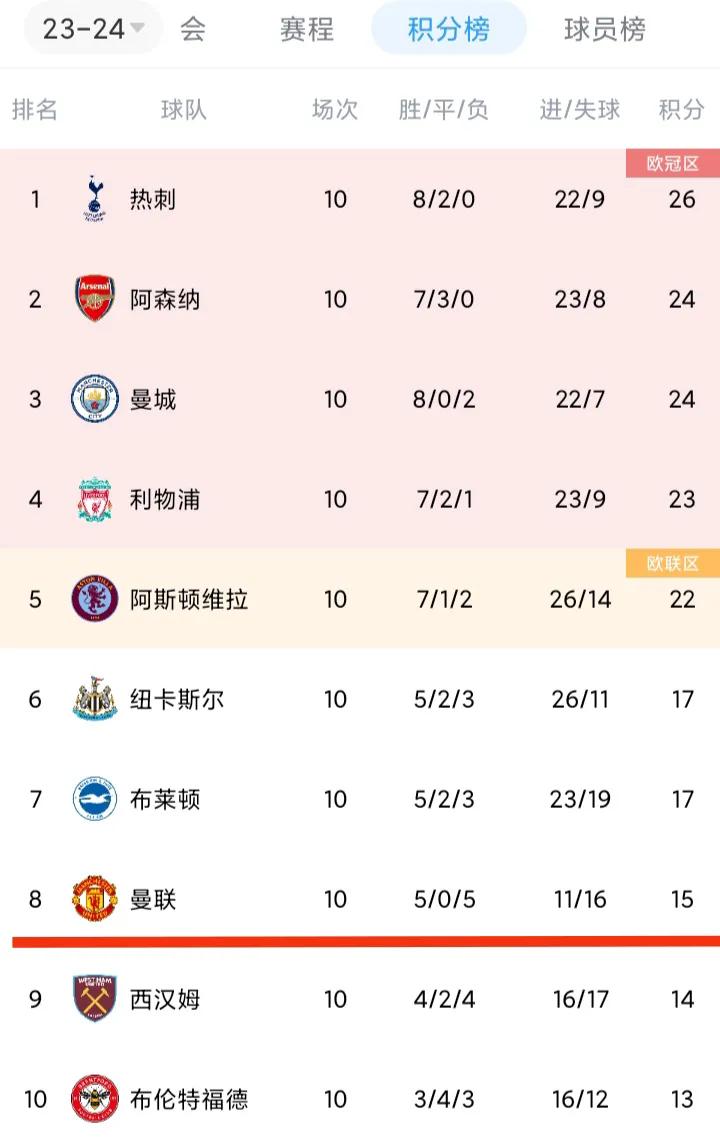
Task: Switch to the 赛程 tab
Action: (307, 29)
